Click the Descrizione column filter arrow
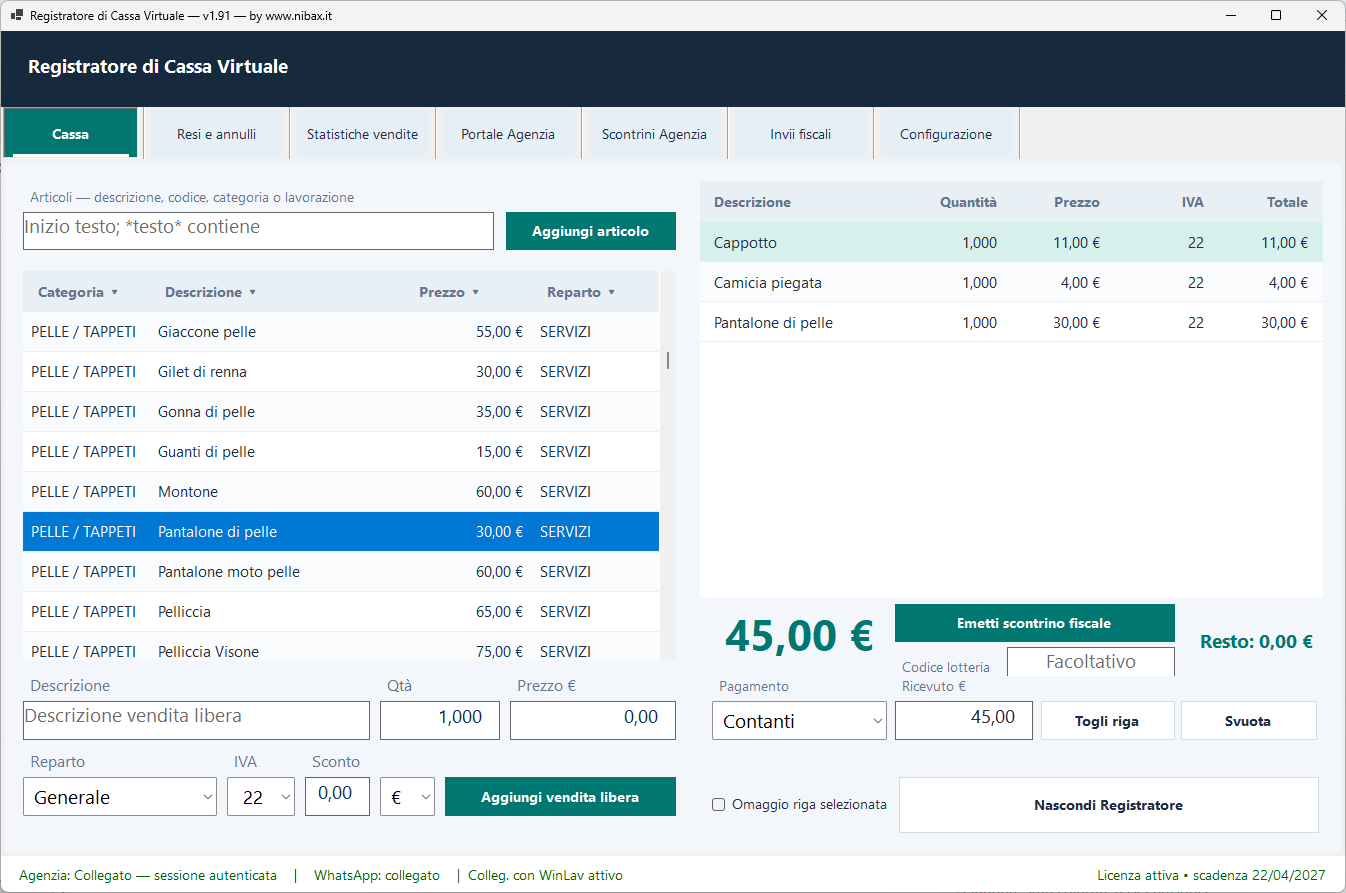1346x893 pixels. pos(252,293)
